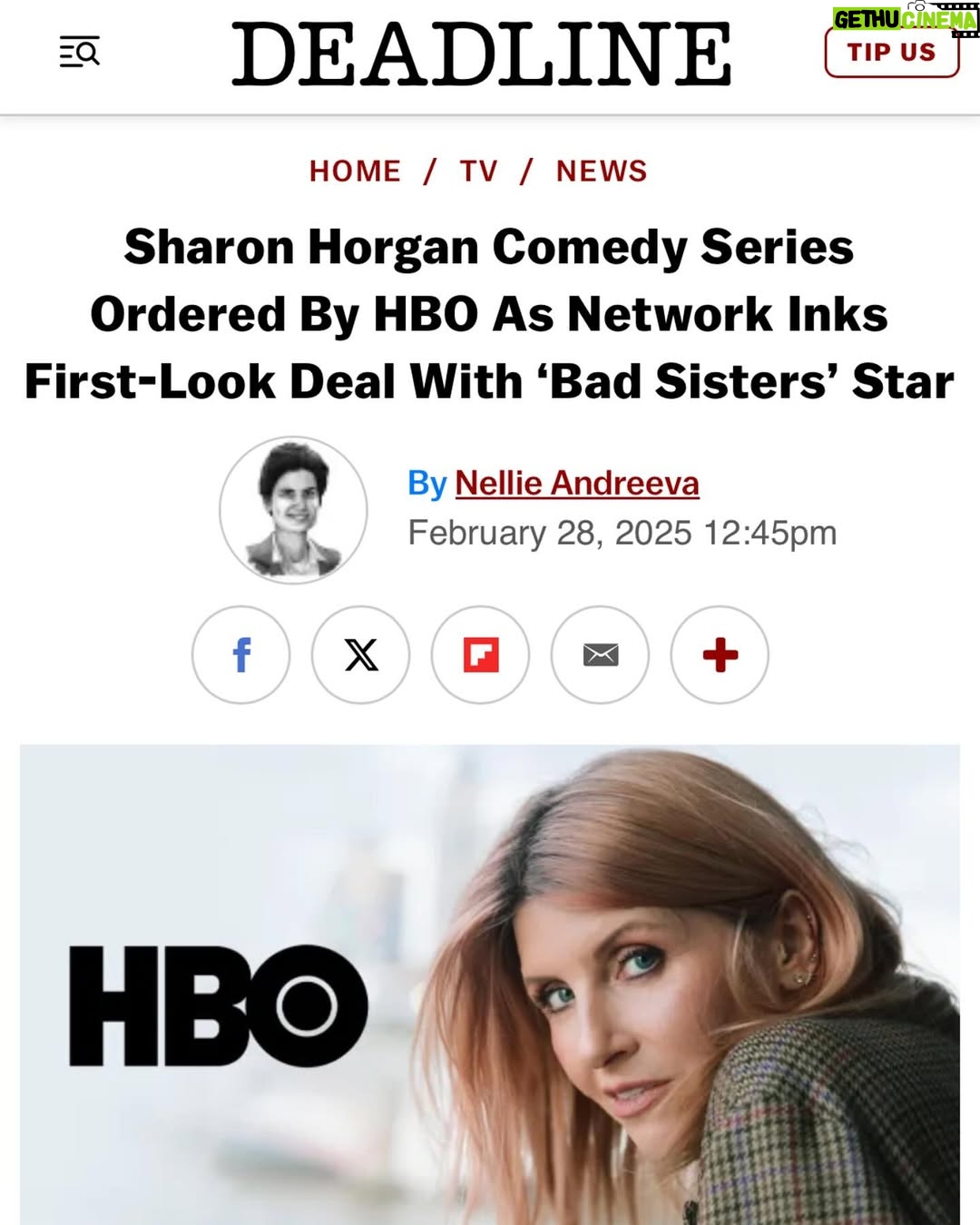Screen dimensions: 980x1225
Task: Click the Tip Us button
Action: [892, 53]
